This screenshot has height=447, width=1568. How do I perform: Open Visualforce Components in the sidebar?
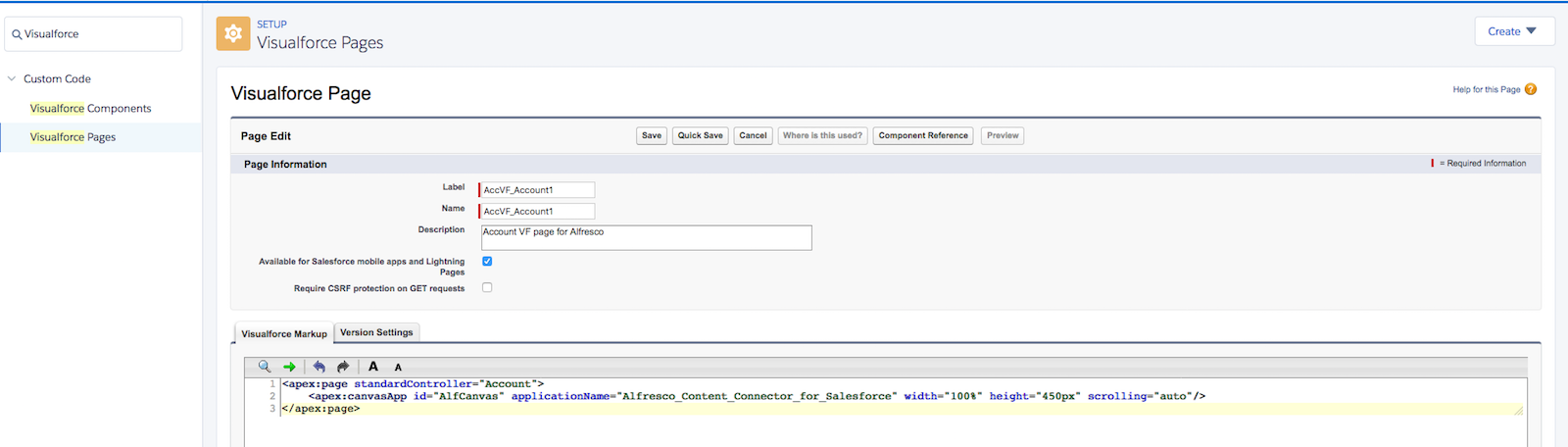(91, 109)
